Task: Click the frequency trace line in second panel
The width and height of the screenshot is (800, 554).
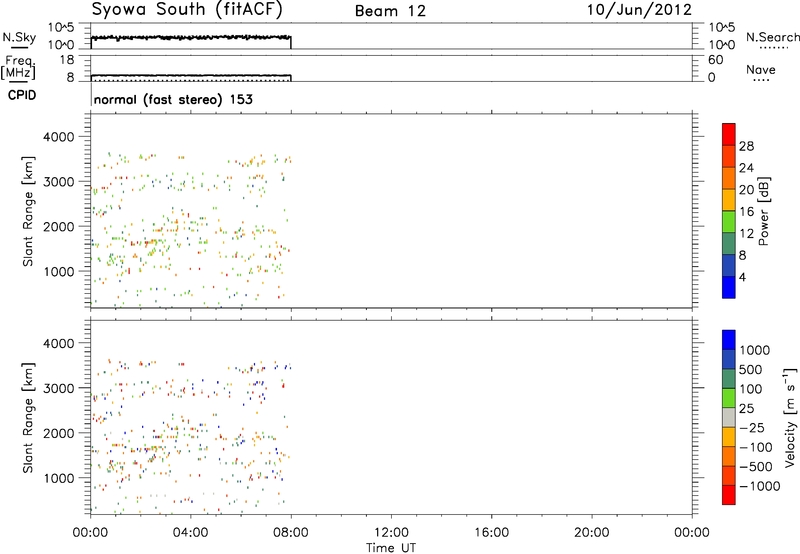Action: coord(191,75)
